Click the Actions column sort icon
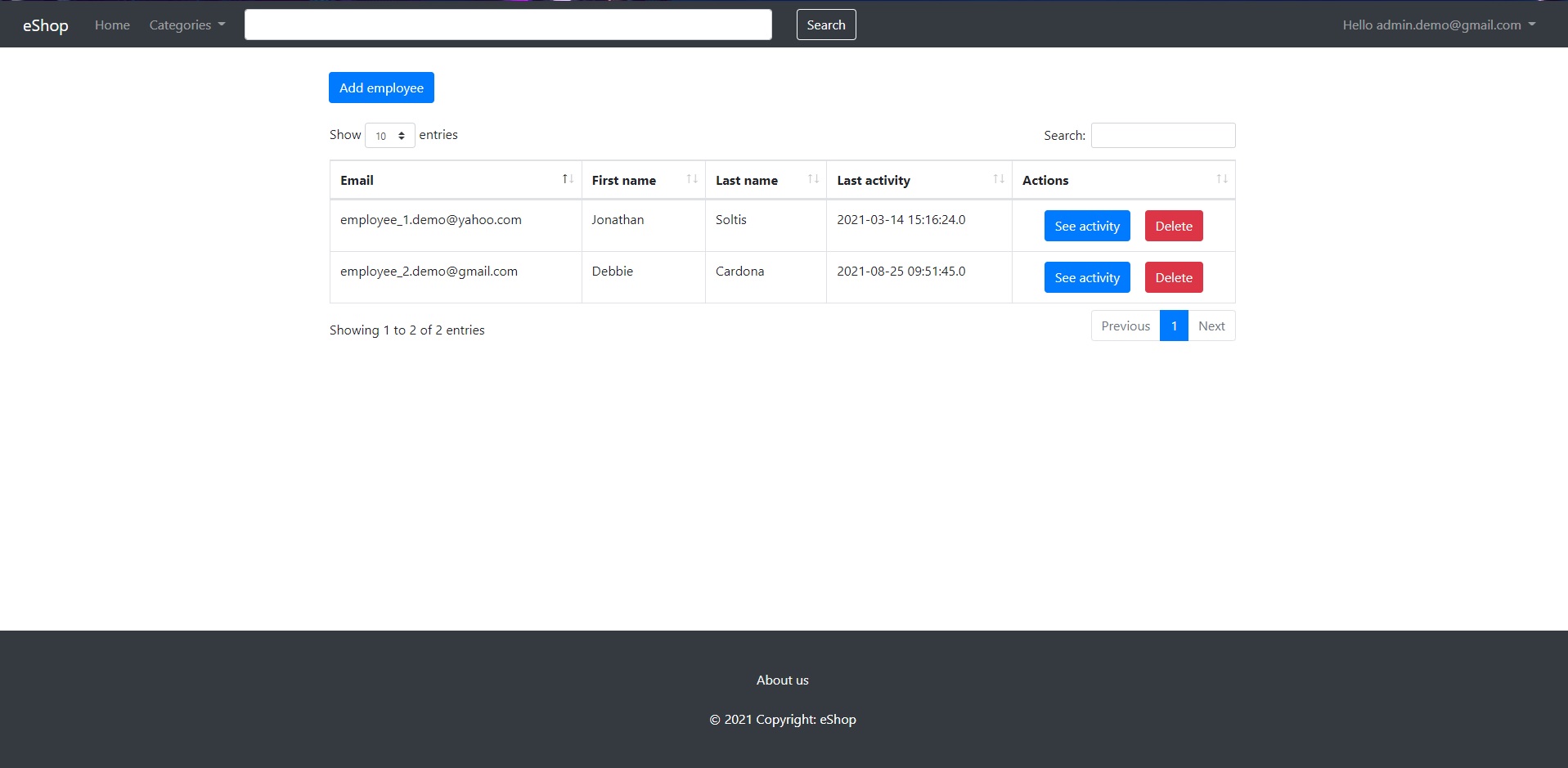Screen dimensions: 1568x768 coord(1221,179)
